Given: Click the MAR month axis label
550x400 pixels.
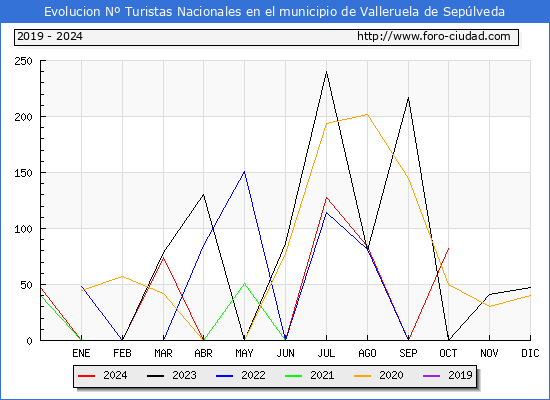Looking at the screenshot, I should (163, 353).
